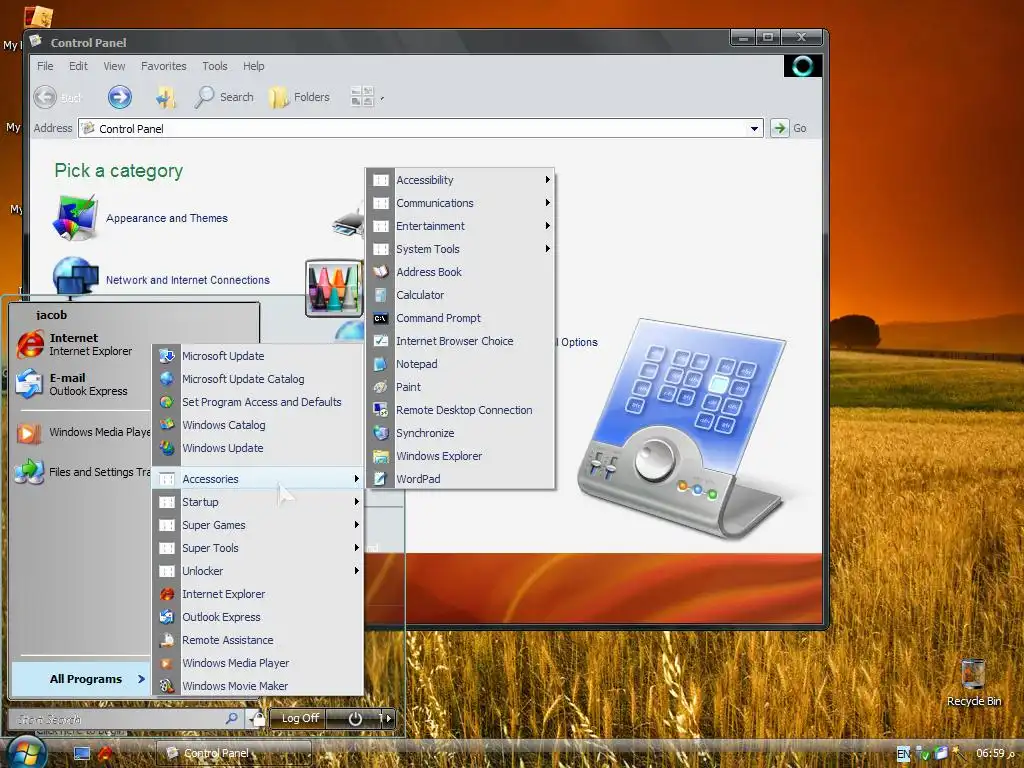This screenshot has height=768, width=1024.
Task: Click the Windows Media Player icon in programs list
Action: pos(167,663)
